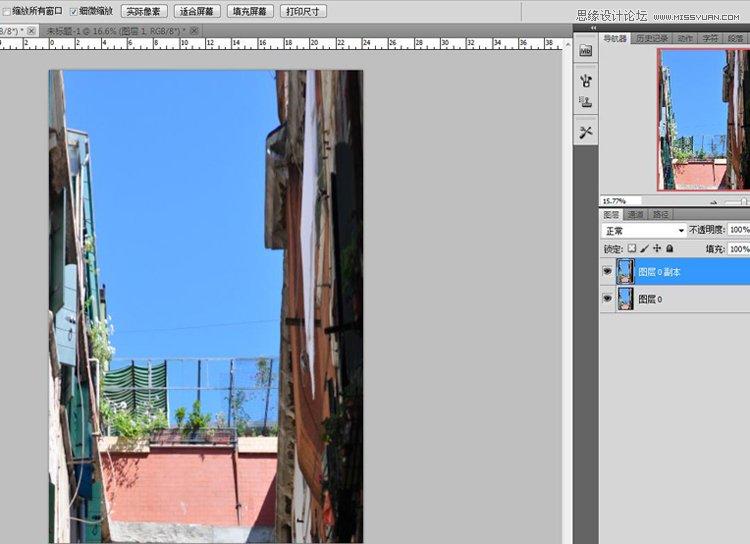This screenshot has height=544, width=750.
Task: Switch to the 通道 tab
Action: 636,214
